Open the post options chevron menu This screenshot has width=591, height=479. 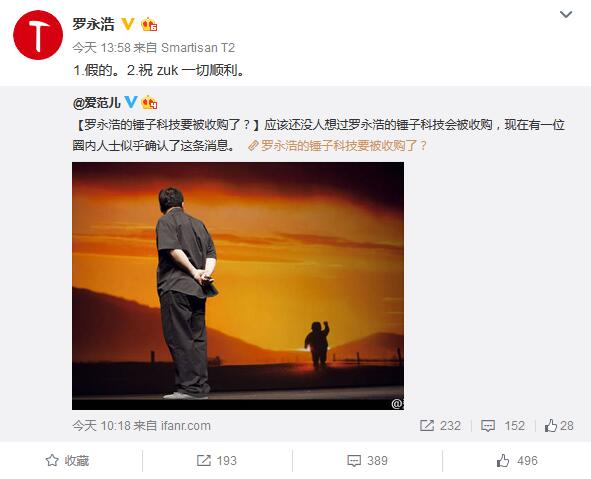tap(566, 15)
